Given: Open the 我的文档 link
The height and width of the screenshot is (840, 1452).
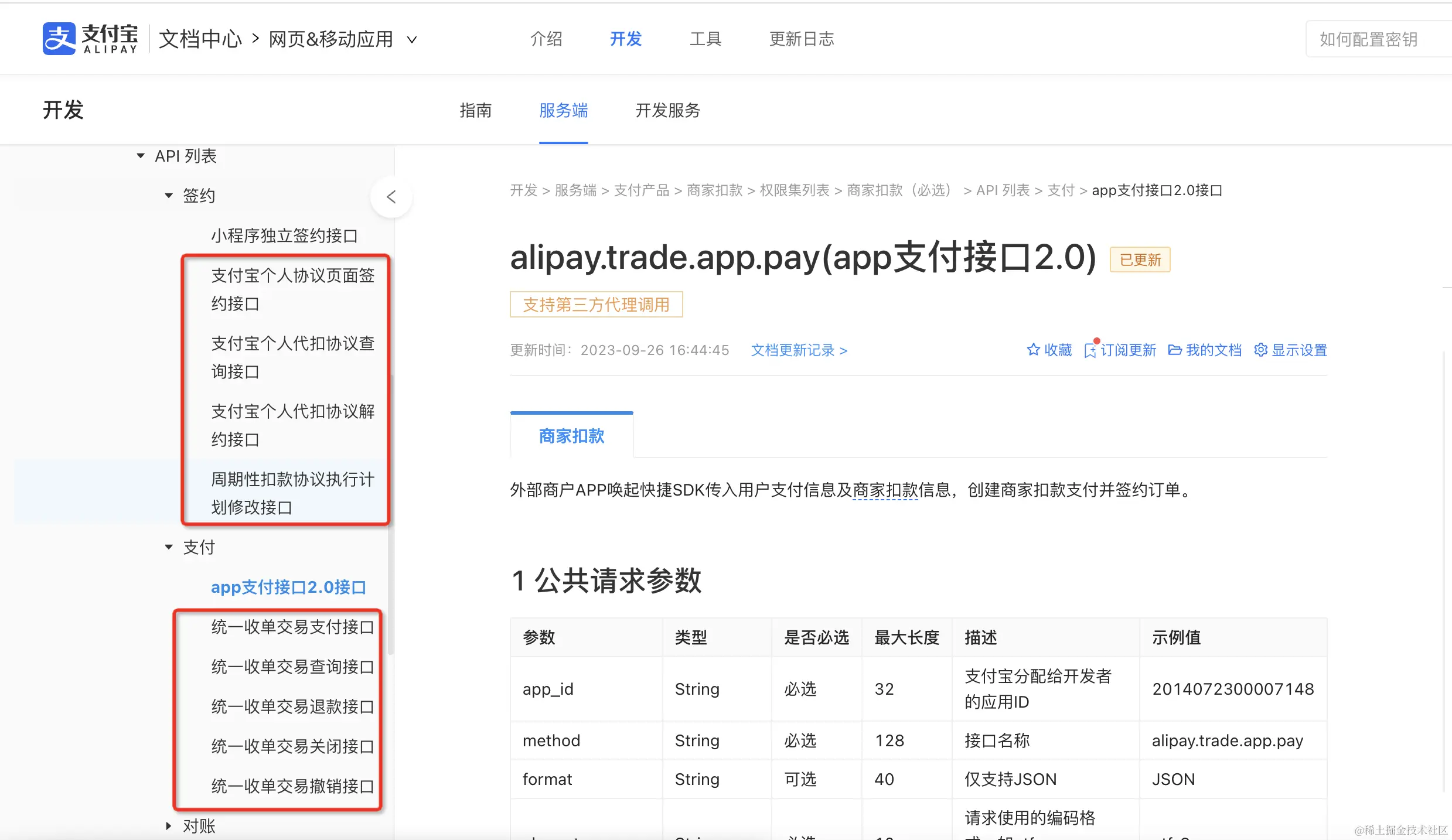Looking at the screenshot, I should coord(1214,350).
